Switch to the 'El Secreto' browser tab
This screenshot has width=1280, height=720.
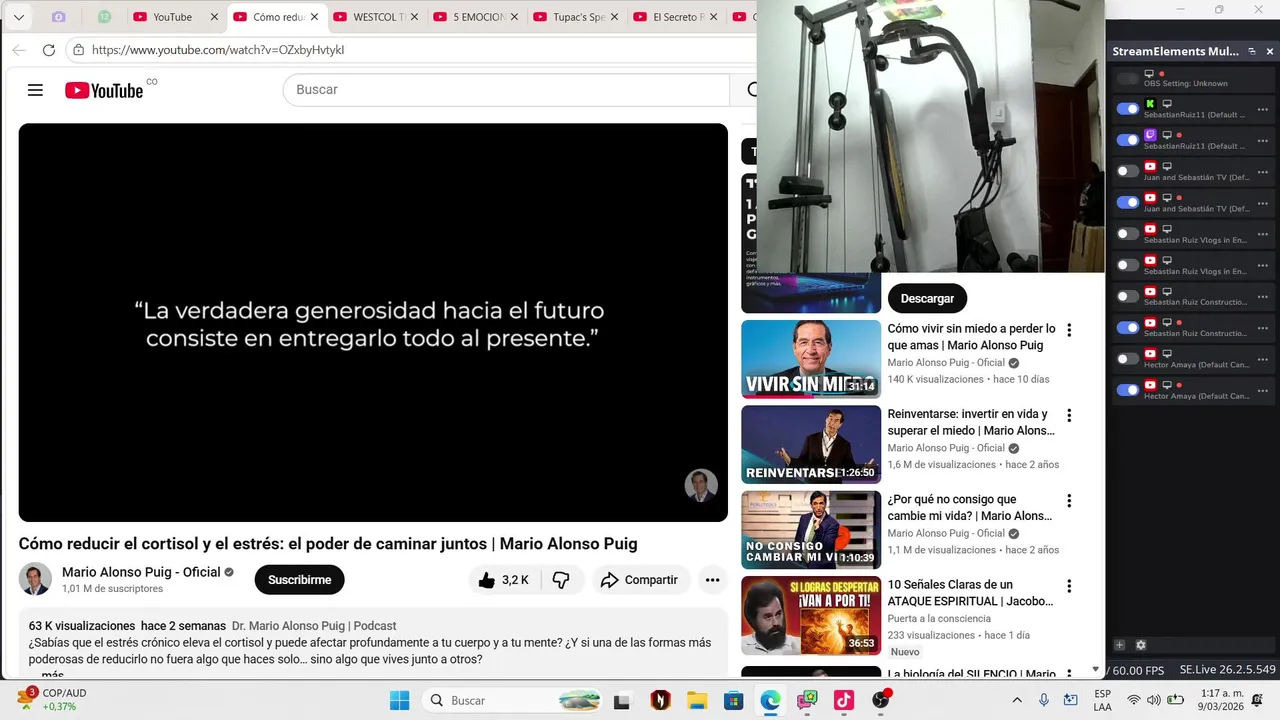678,17
